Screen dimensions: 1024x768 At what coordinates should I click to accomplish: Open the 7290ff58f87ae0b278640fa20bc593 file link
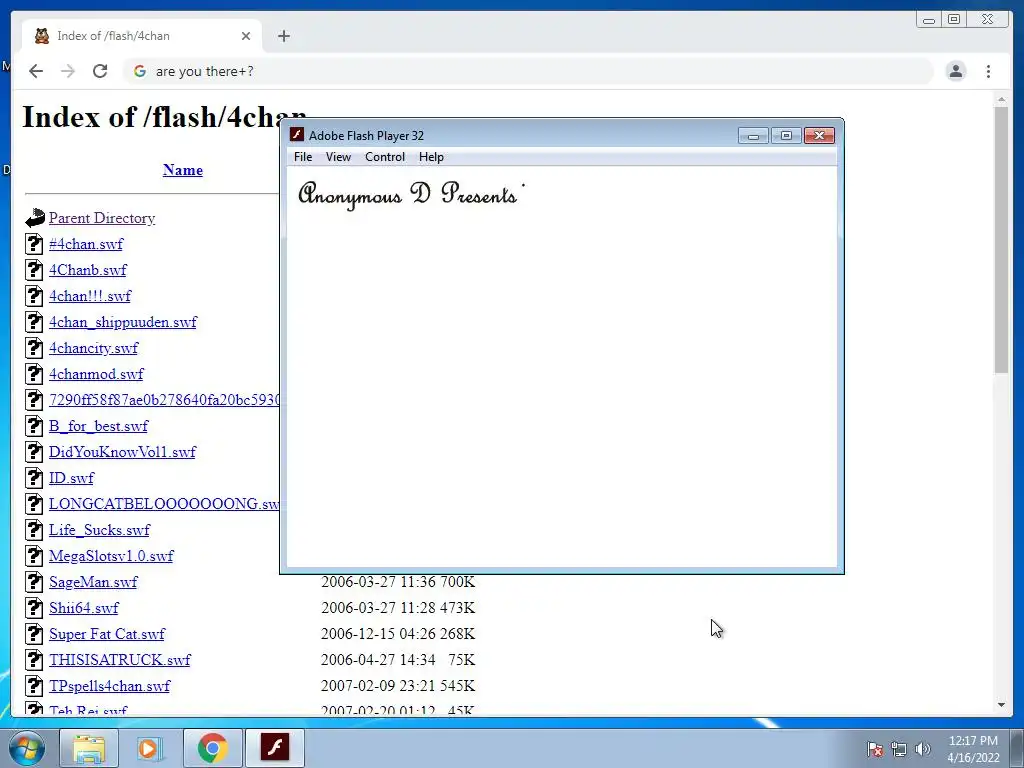pos(164,400)
